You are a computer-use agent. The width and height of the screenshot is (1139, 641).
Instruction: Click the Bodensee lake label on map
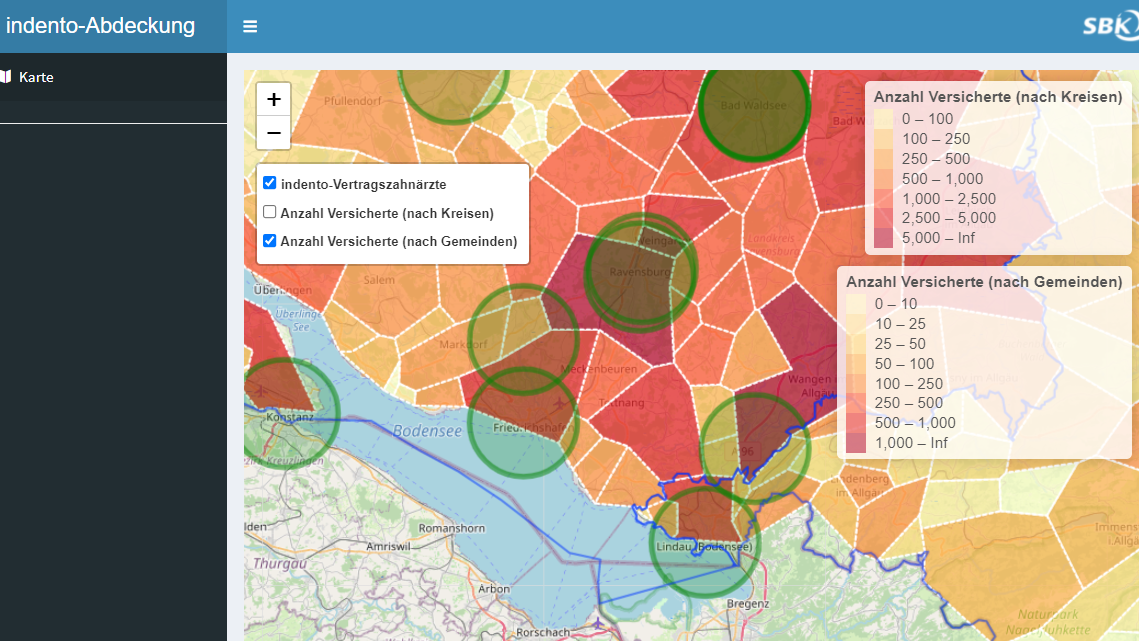point(427,431)
